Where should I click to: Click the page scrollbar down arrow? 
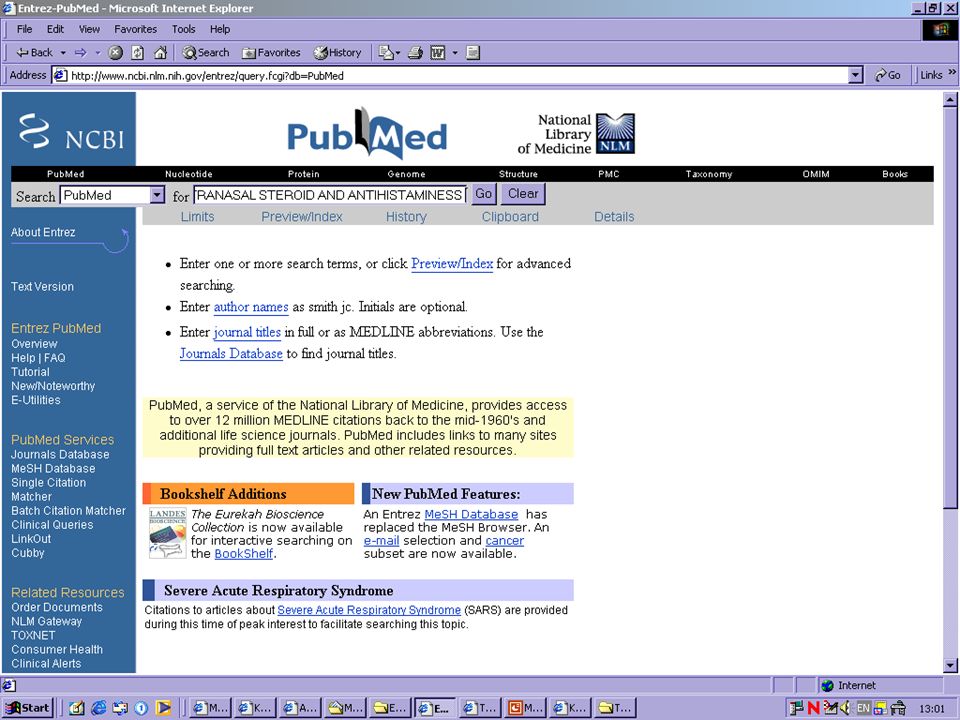950,665
